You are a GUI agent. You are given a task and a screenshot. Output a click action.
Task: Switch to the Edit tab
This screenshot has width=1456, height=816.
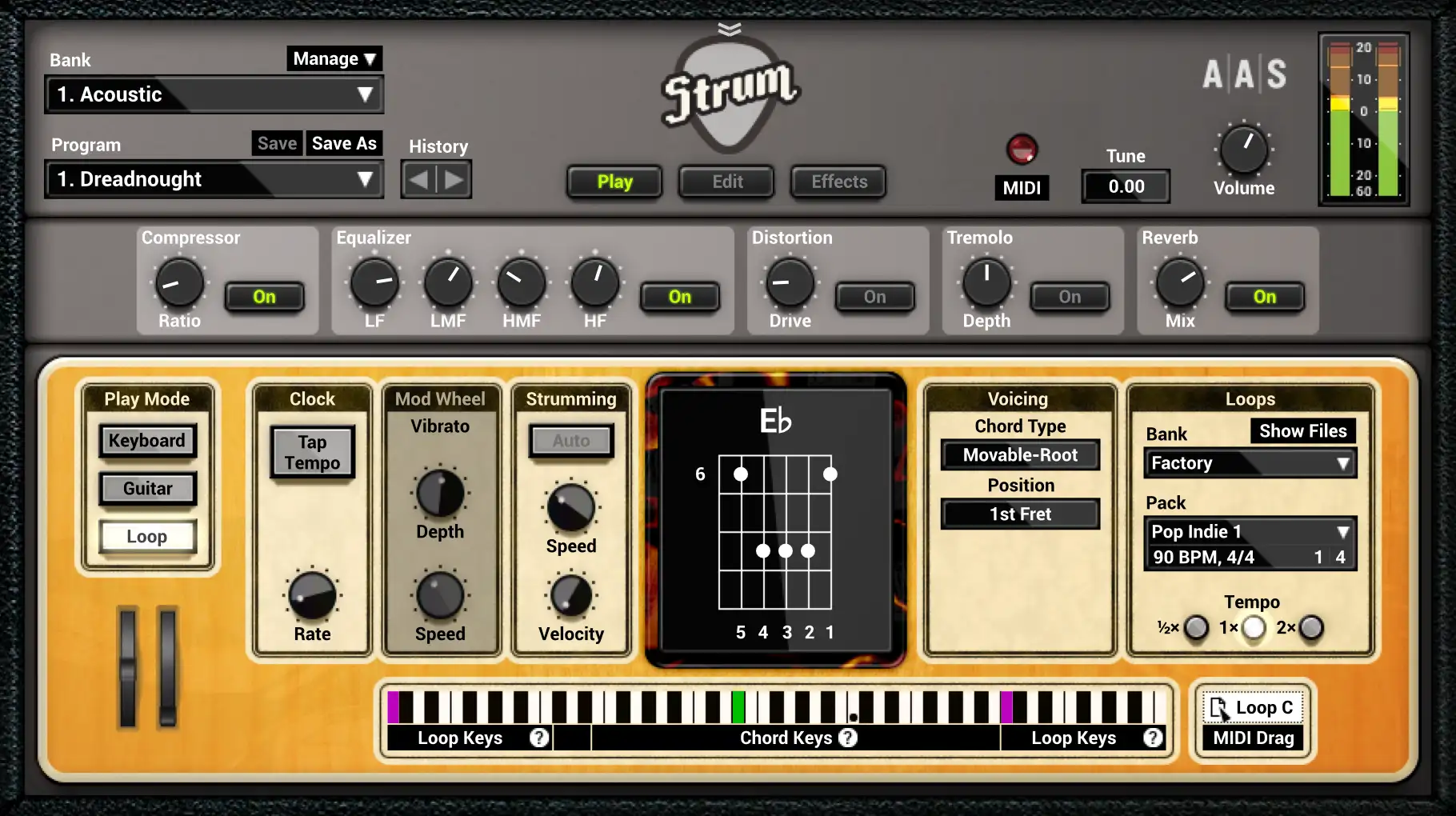(727, 182)
